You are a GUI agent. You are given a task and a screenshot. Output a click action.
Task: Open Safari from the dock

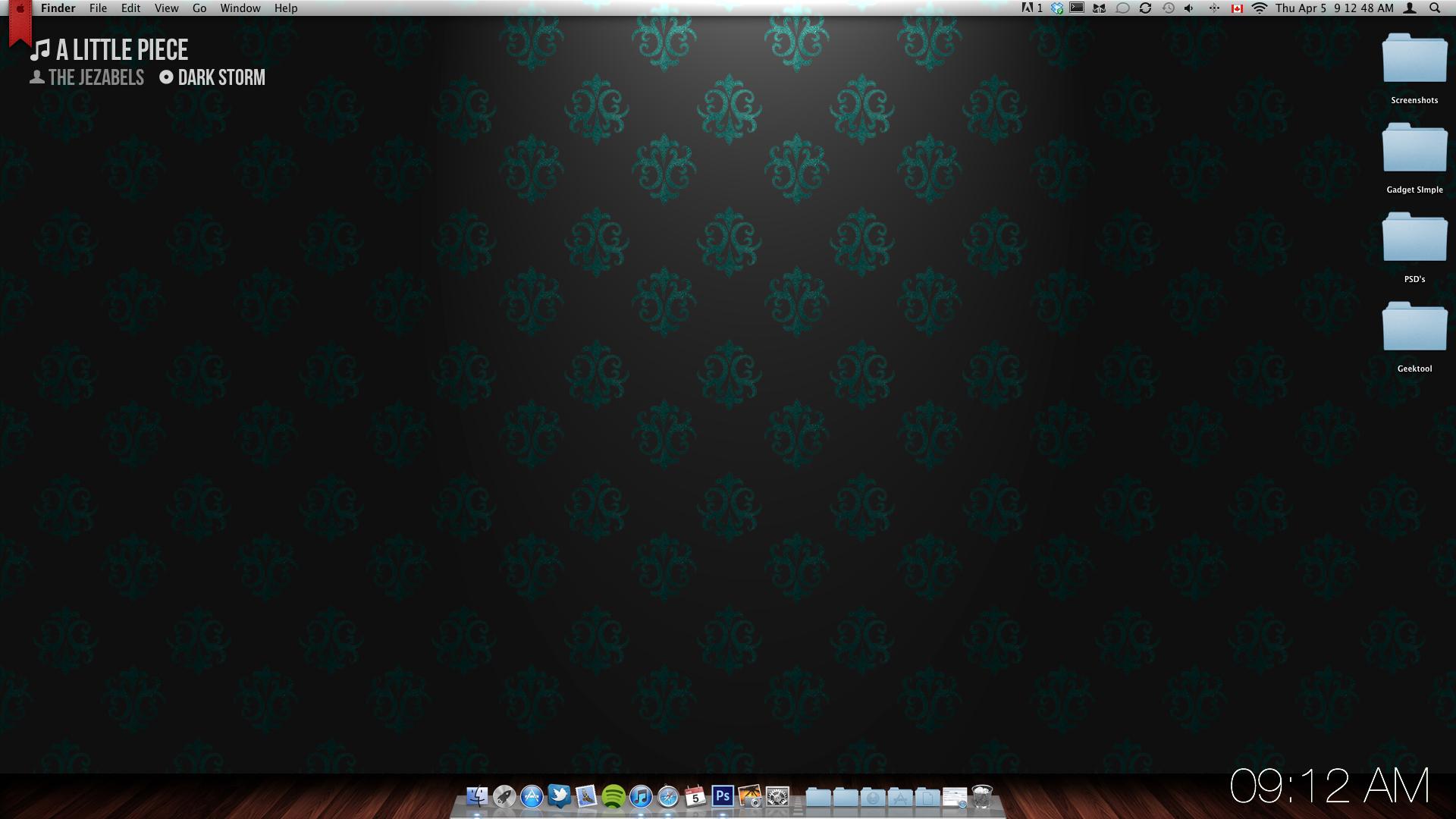(x=668, y=796)
